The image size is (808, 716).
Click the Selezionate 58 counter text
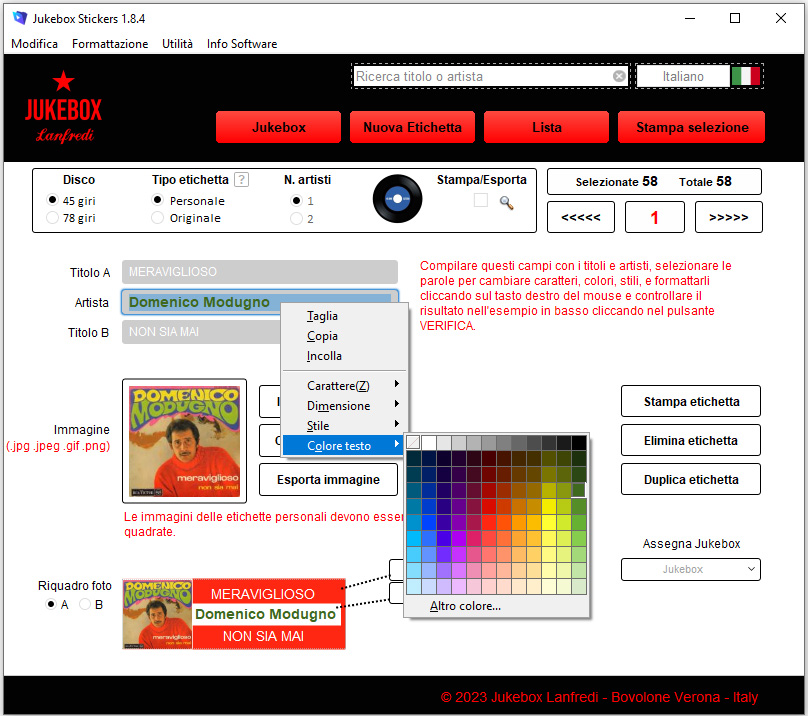pyautogui.click(x=616, y=181)
